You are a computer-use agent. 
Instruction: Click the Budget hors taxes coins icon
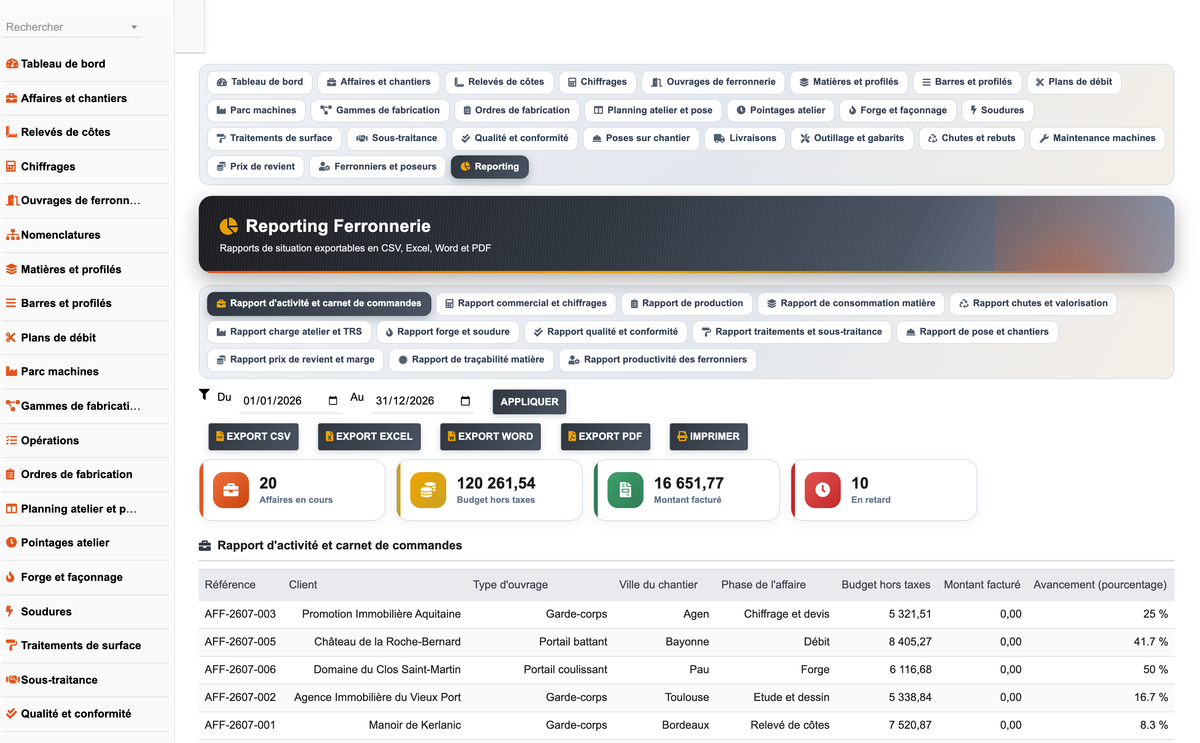[428, 490]
